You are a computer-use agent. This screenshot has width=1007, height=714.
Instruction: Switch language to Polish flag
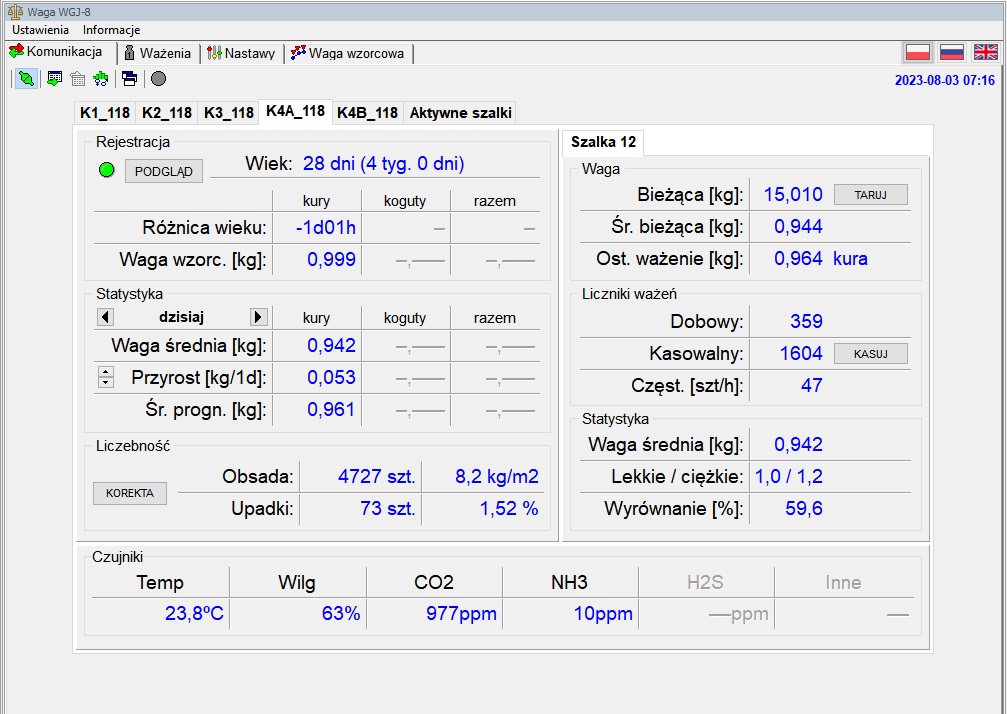(x=918, y=52)
